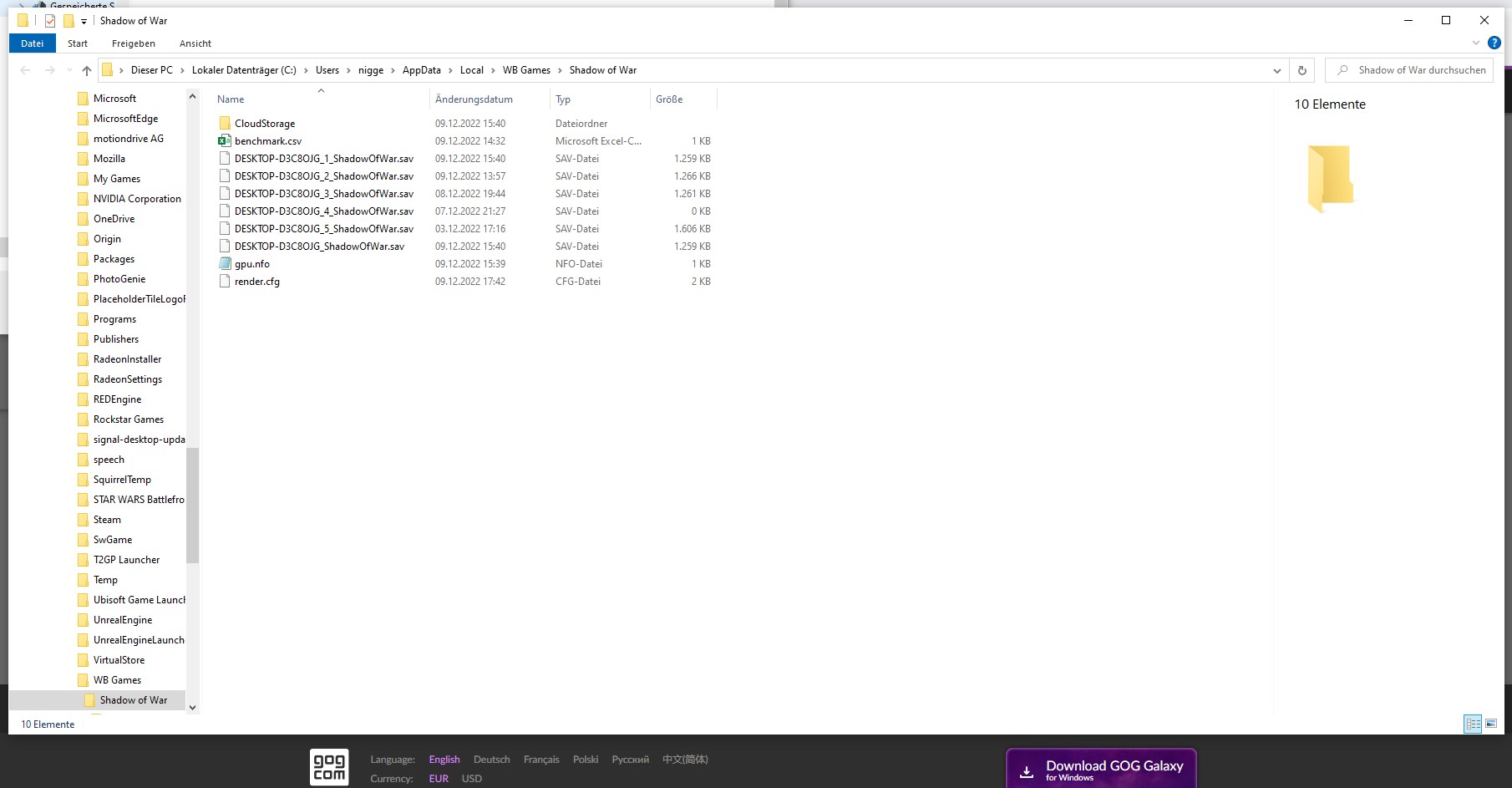Image resolution: width=1512 pixels, height=788 pixels.
Task: Select USD currency on GOG page
Action: click(472, 779)
